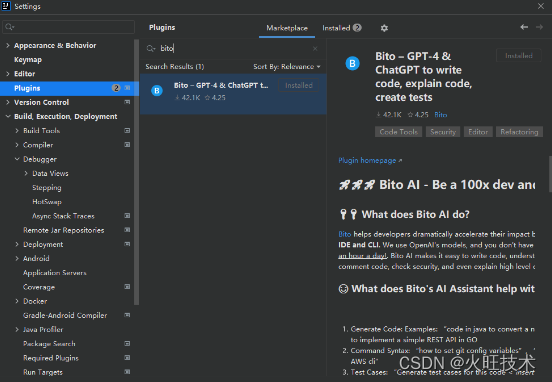Image resolution: width=552 pixels, height=382 pixels.
Task: Switch to the Marketplace tab
Action: (287, 28)
